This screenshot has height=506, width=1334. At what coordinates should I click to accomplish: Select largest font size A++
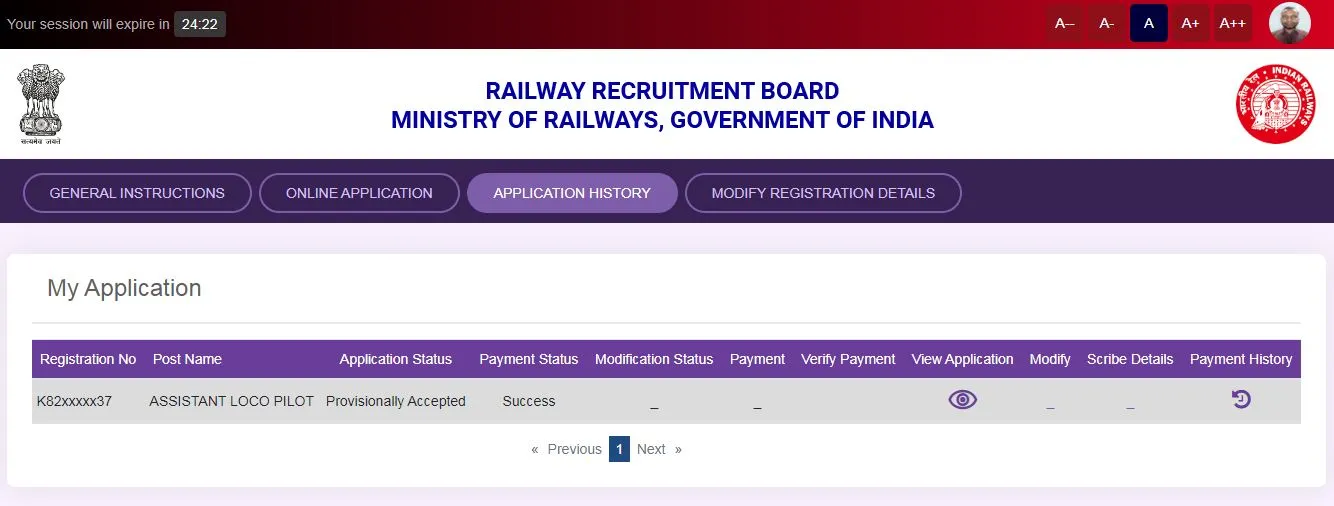1232,23
